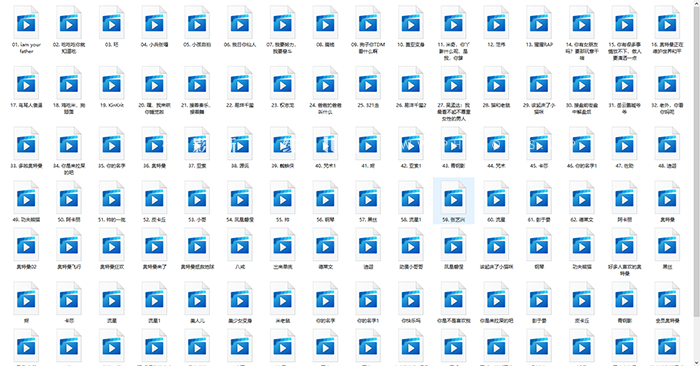Click the file numbered 13 ending in RAP
This screenshot has height=366, width=700.
539,26
